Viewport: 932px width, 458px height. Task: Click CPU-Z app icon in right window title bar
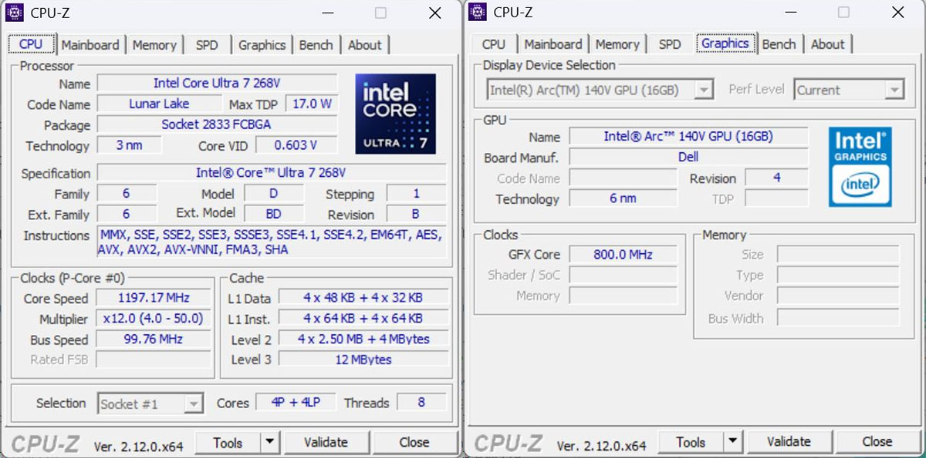click(x=477, y=12)
